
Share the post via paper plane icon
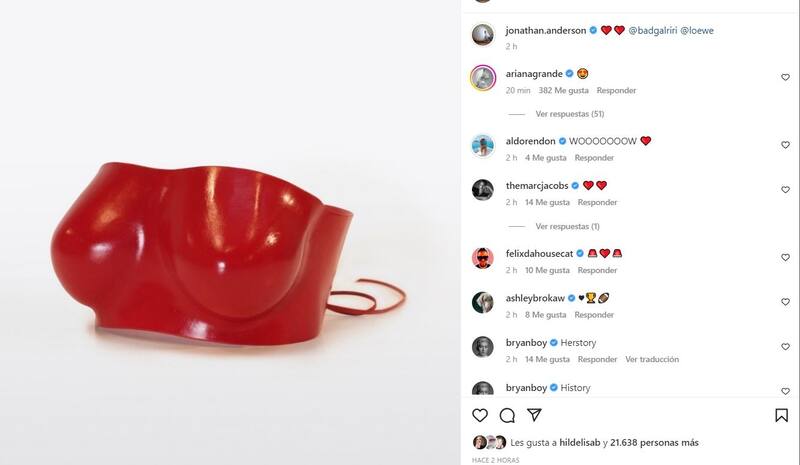(x=534, y=415)
